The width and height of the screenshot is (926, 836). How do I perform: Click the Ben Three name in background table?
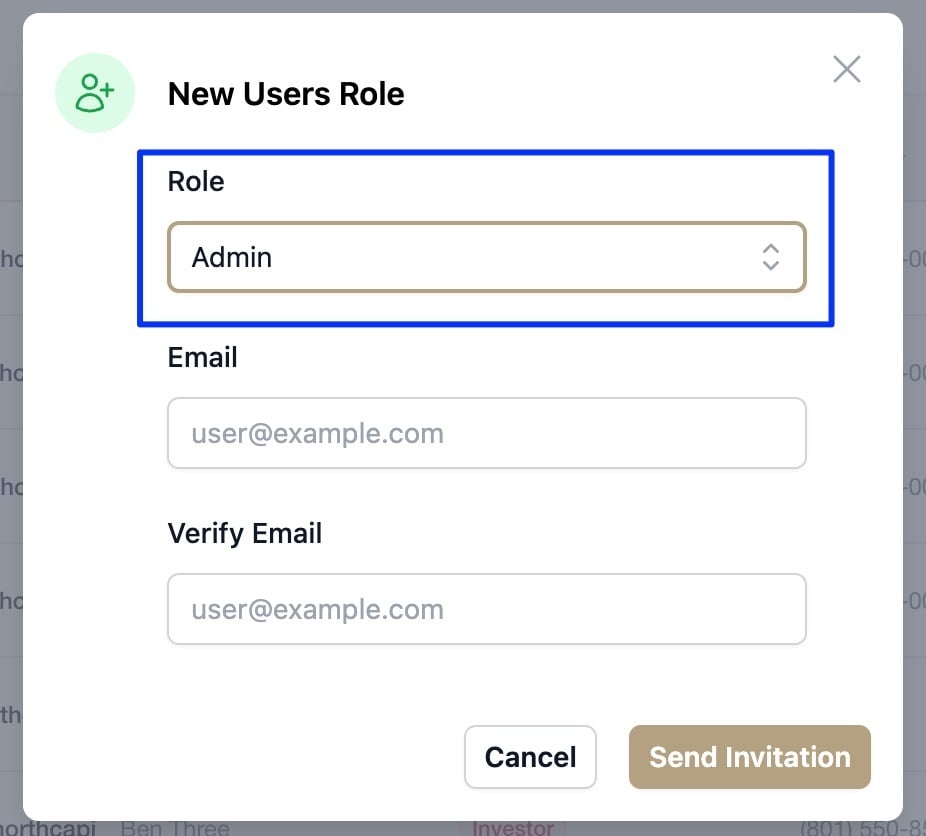pyautogui.click(x=175, y=828)
